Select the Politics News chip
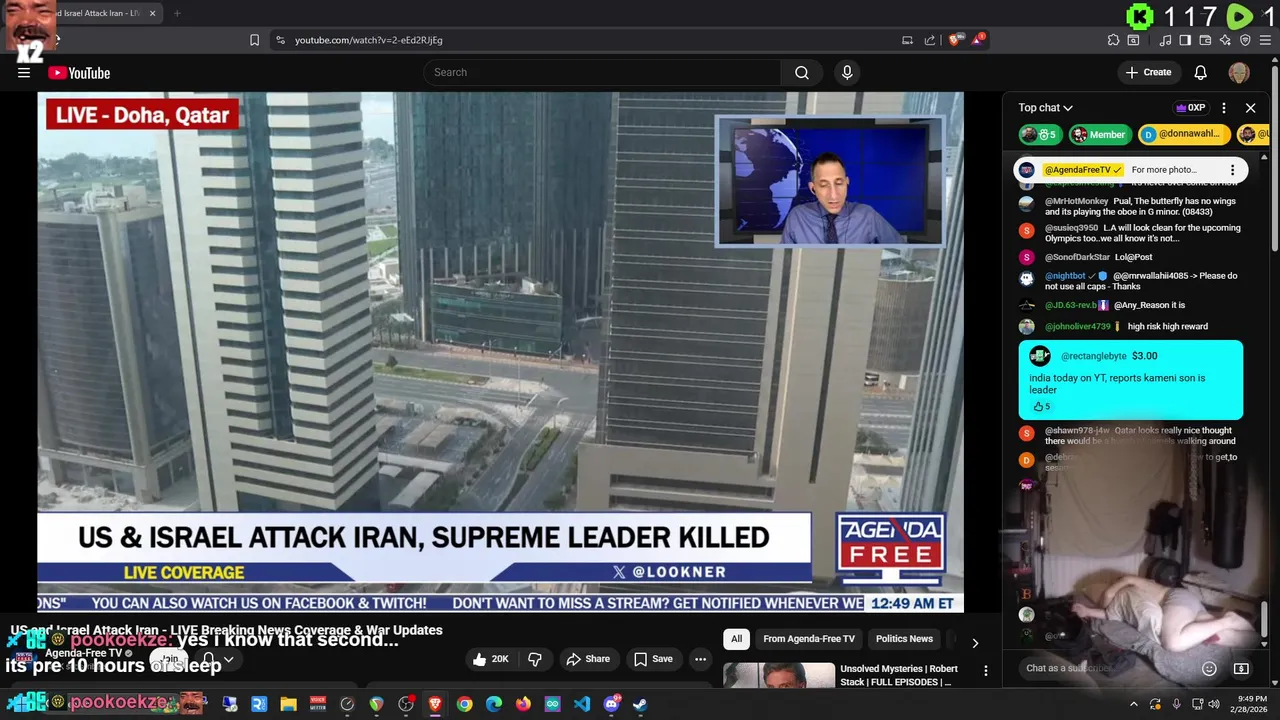 tap(904, 639)
